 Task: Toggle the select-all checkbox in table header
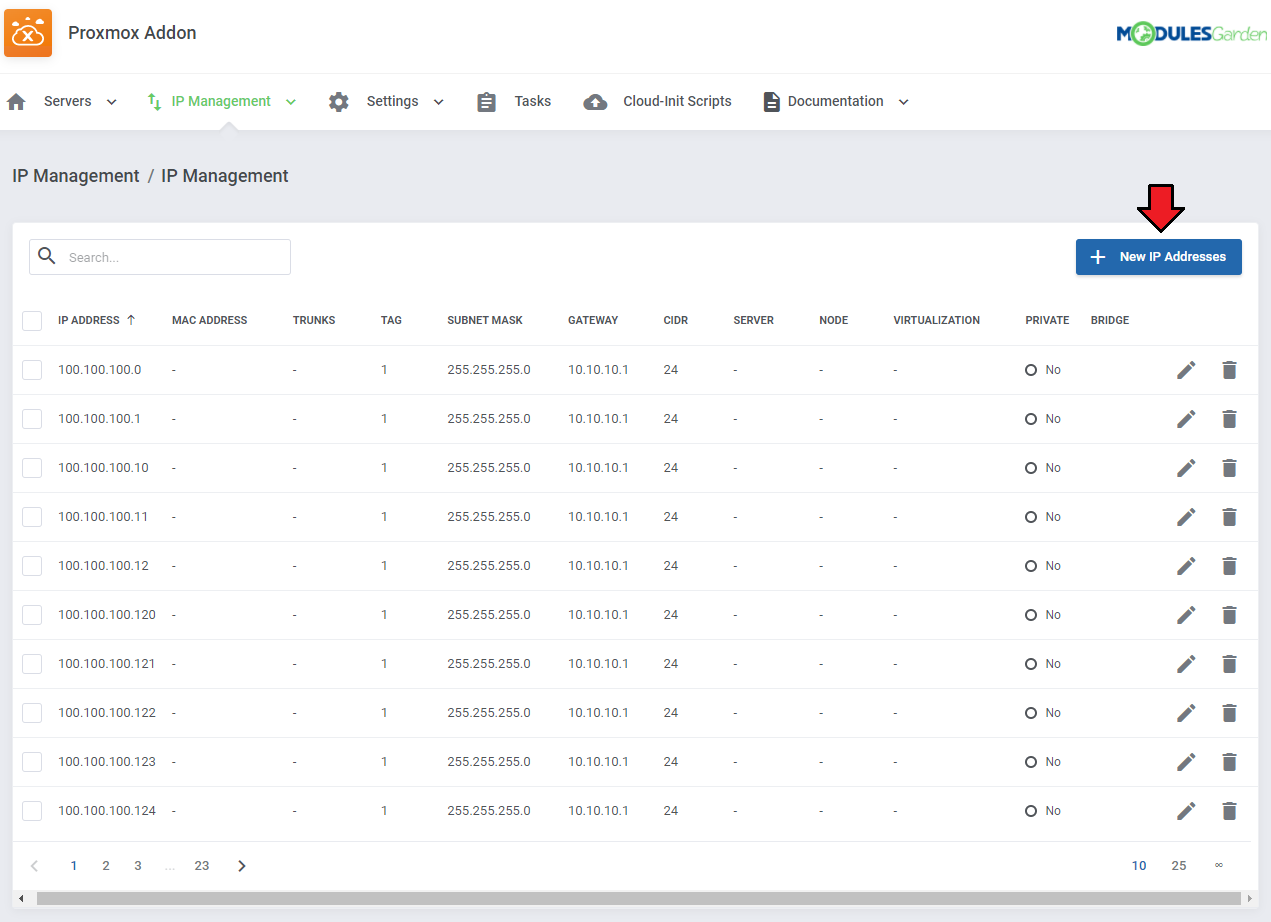[x=32, y=321]
